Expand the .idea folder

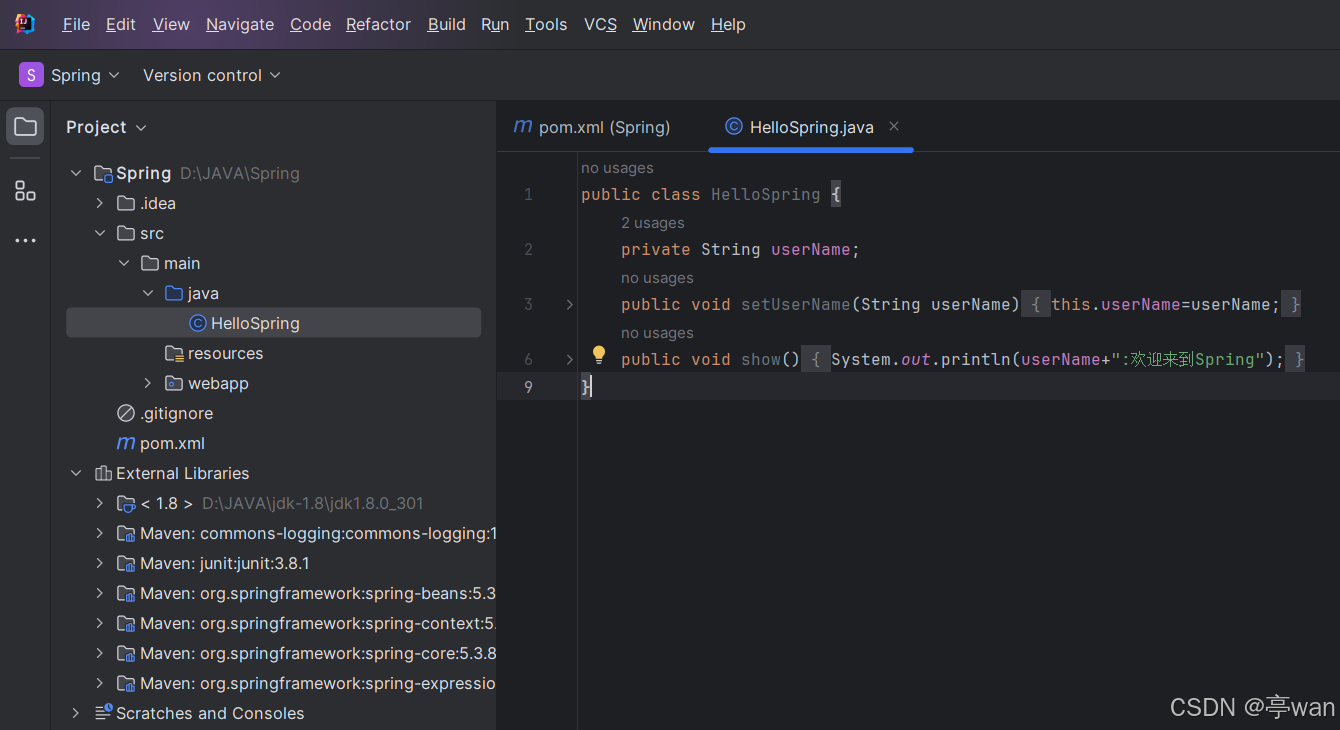tap(99, 203)
